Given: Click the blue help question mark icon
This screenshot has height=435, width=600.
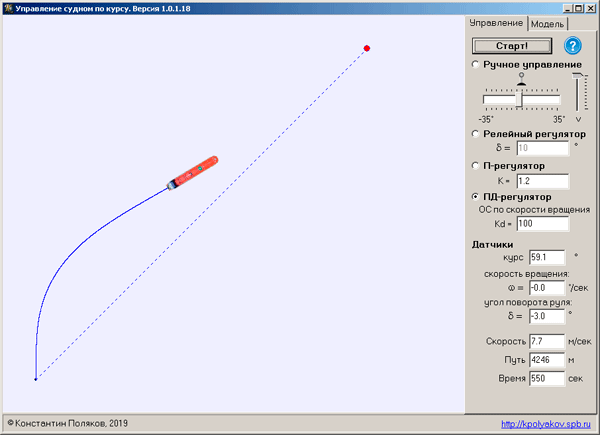Looking at the screenshot, I should 573,46.
